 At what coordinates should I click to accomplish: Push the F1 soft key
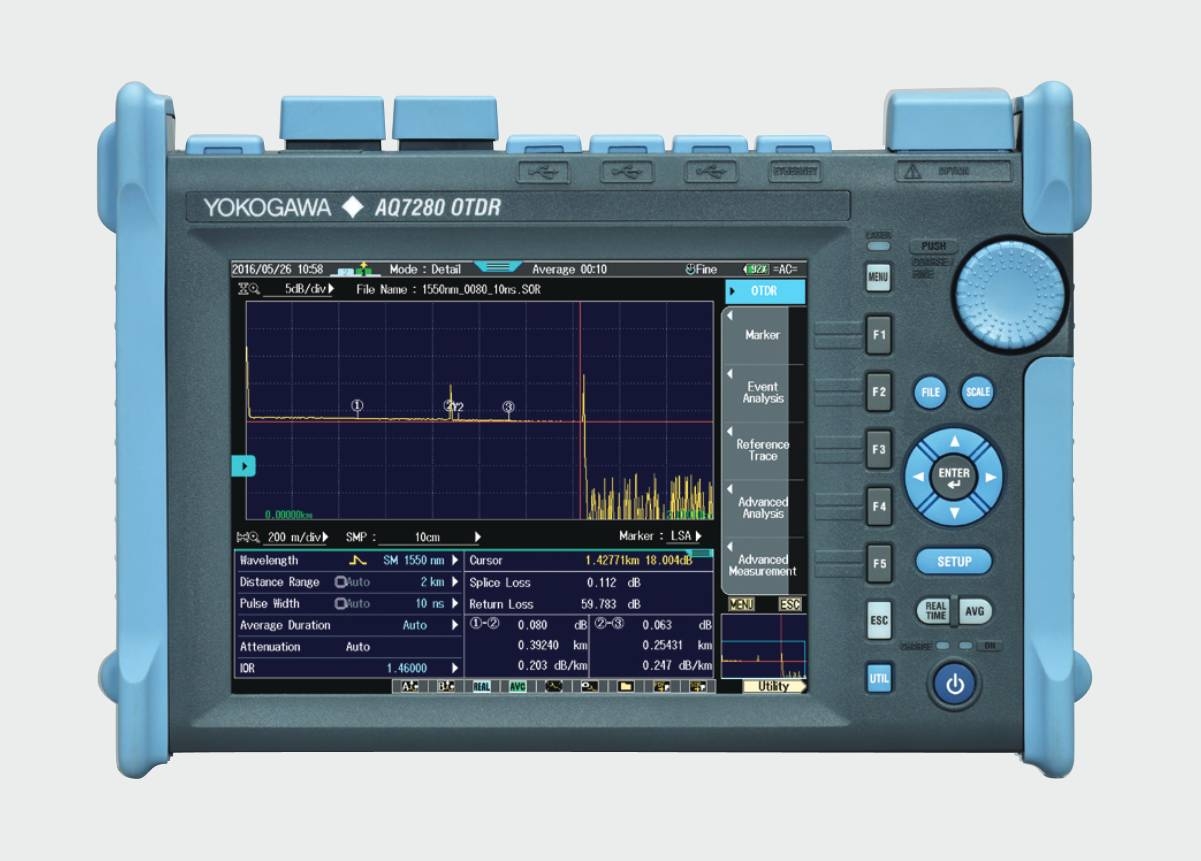[x=878, y=335]
